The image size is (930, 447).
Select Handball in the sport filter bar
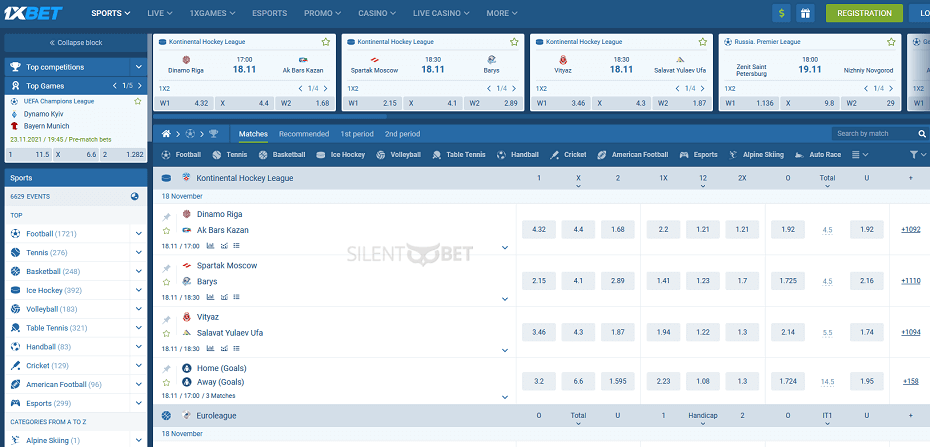tap(518, 155)
